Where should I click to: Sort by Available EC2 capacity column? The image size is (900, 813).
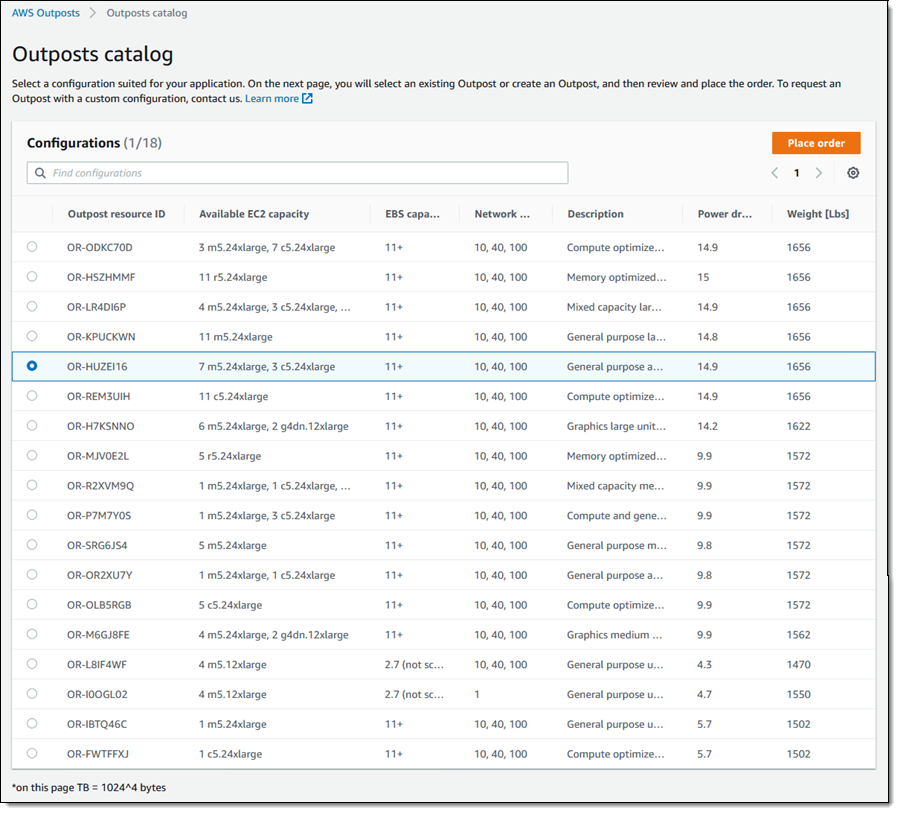pyautogui.click(x=254, y=214)
